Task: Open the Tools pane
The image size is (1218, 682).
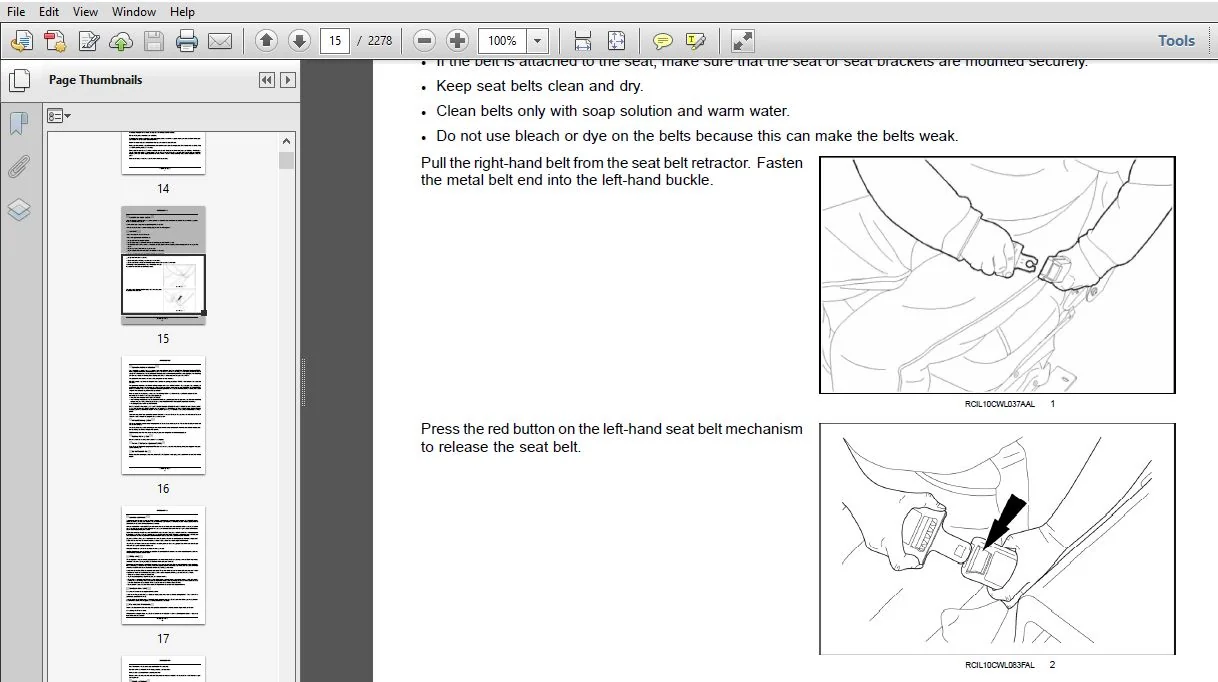Action: (1176, 41)
